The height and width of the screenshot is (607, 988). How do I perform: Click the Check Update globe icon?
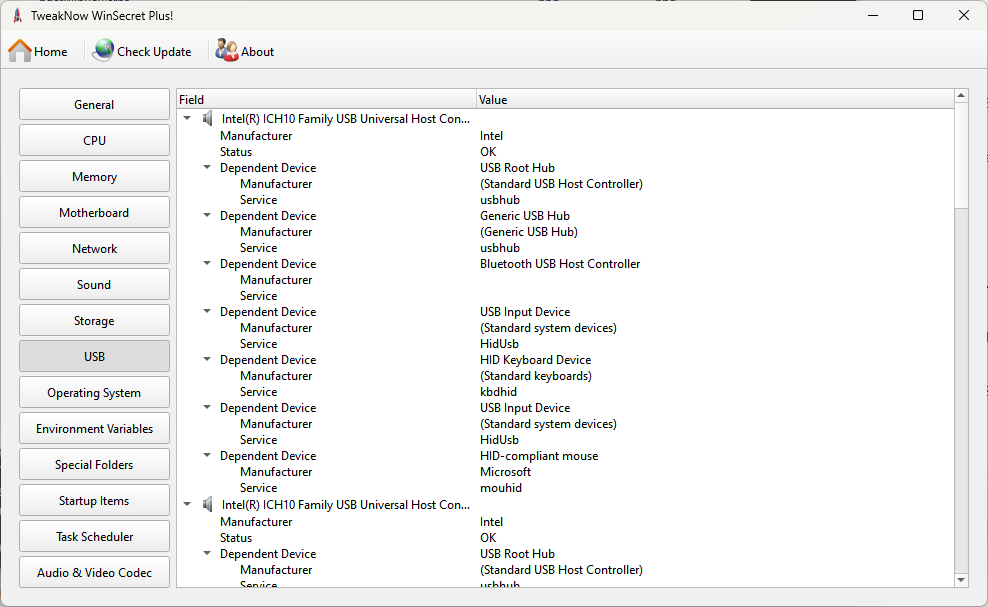pos(103,50)
